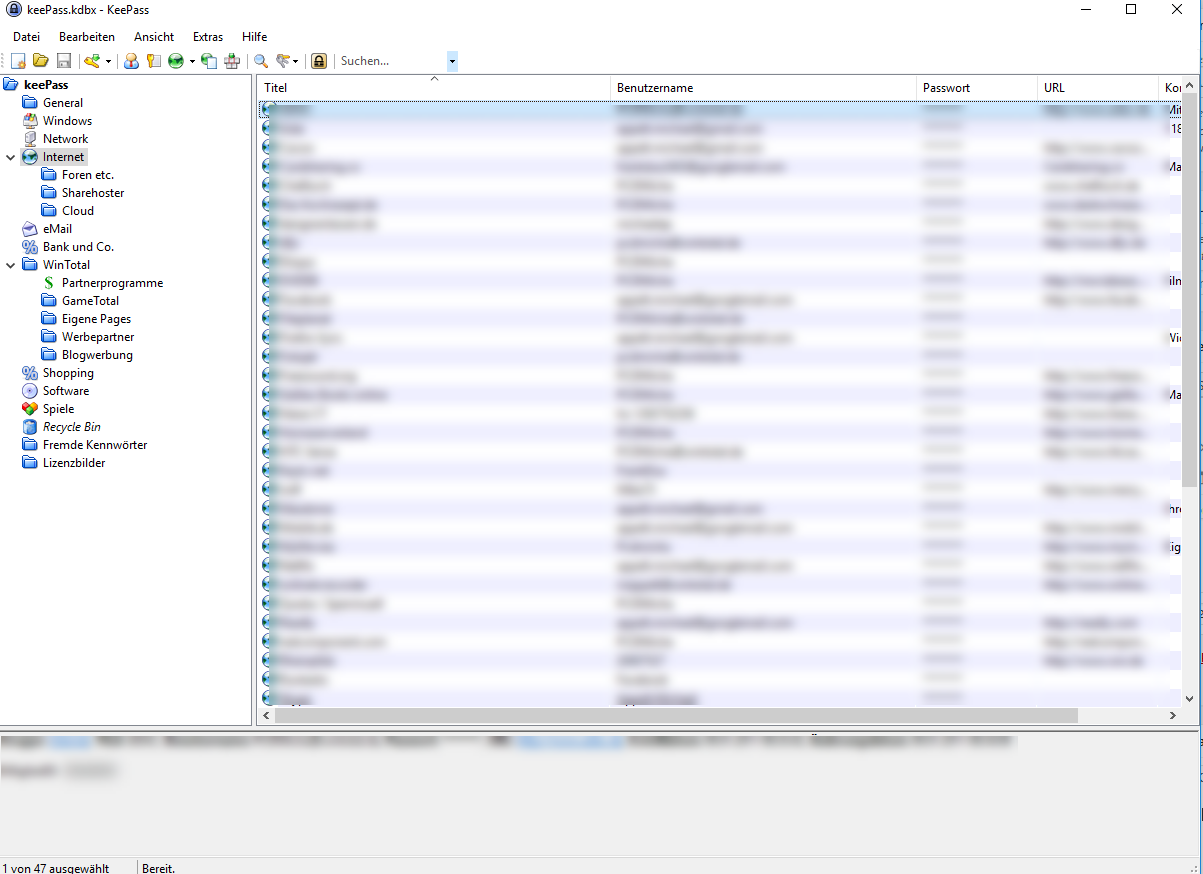1203x874 pixels.
Task: Select the Sharehoster subgroup
Action: click(x=93, y=193)
